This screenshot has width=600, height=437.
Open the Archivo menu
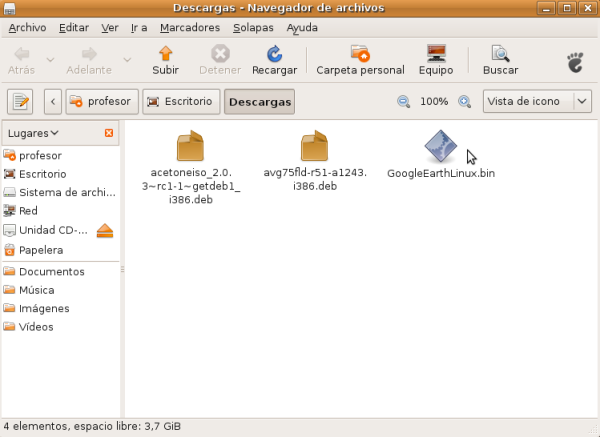click(27, 27)
